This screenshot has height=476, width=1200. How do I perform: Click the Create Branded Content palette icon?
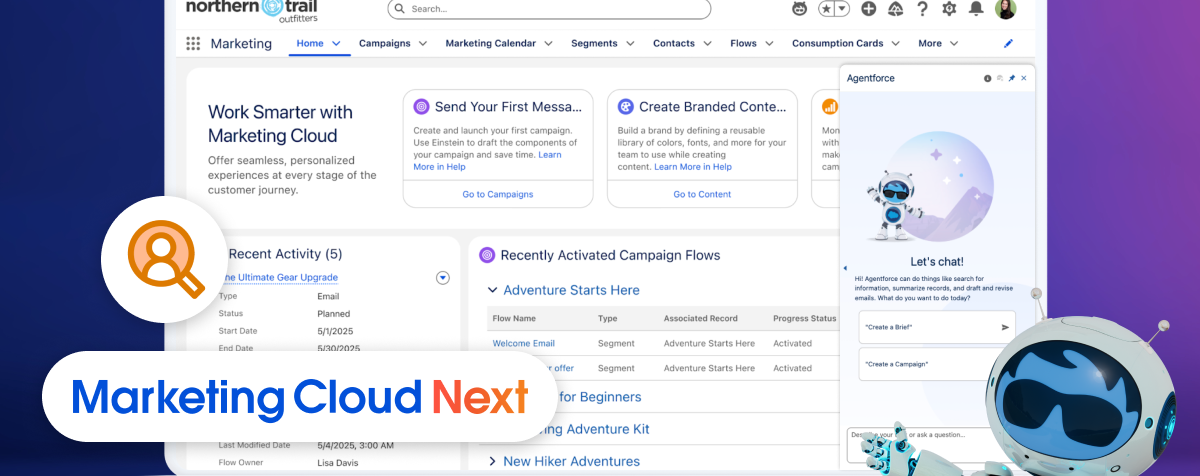pos(626,107)
